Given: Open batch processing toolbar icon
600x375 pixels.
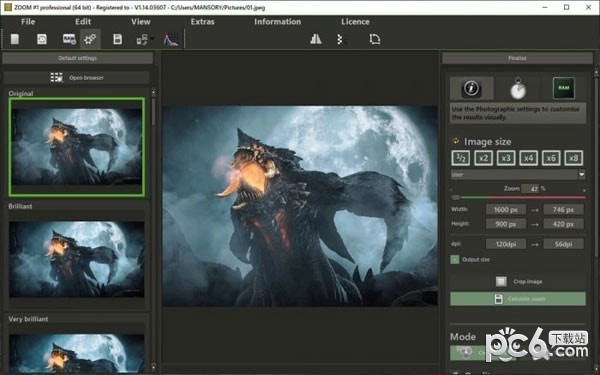Looking at the screenshot, I should pos(69,39).
